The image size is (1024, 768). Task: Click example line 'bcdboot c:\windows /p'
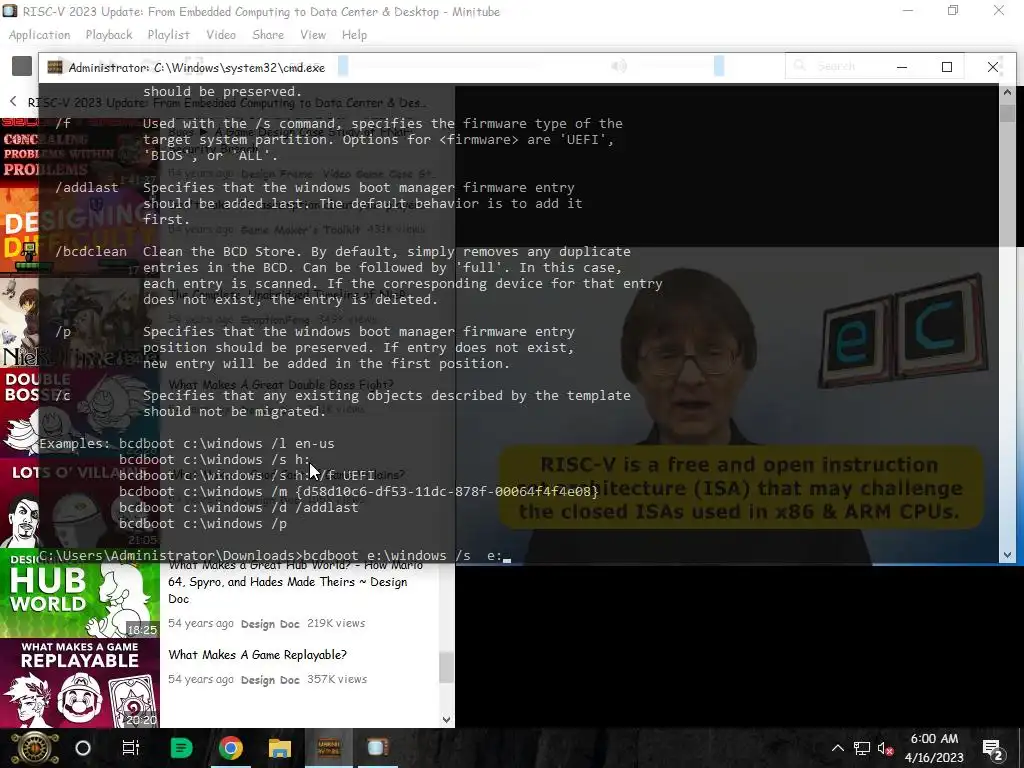point(202,524)
